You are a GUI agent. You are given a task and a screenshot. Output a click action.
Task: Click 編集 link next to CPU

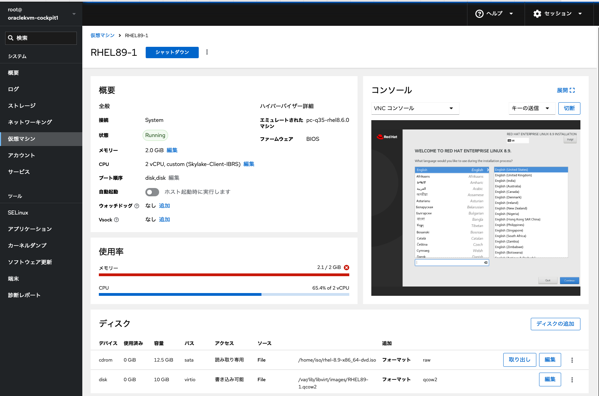pos(249,164)
